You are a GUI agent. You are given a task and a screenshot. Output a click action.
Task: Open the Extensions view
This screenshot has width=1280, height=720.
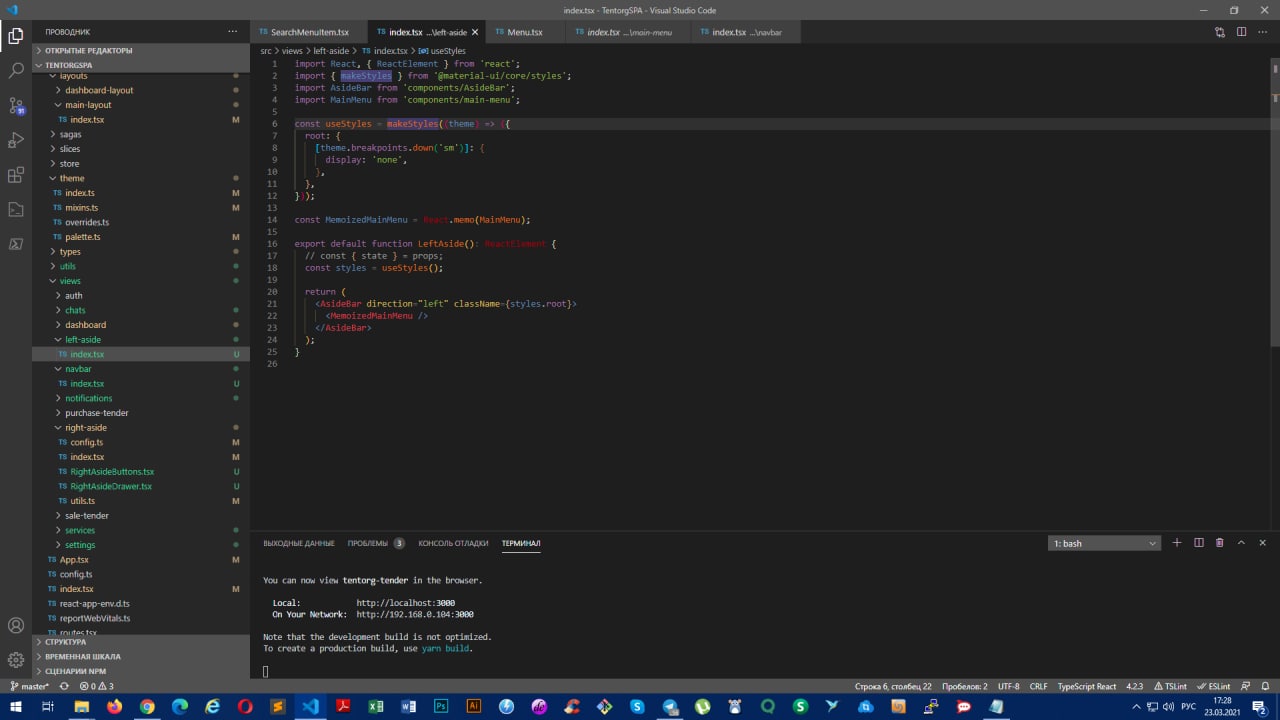(16, 175)
